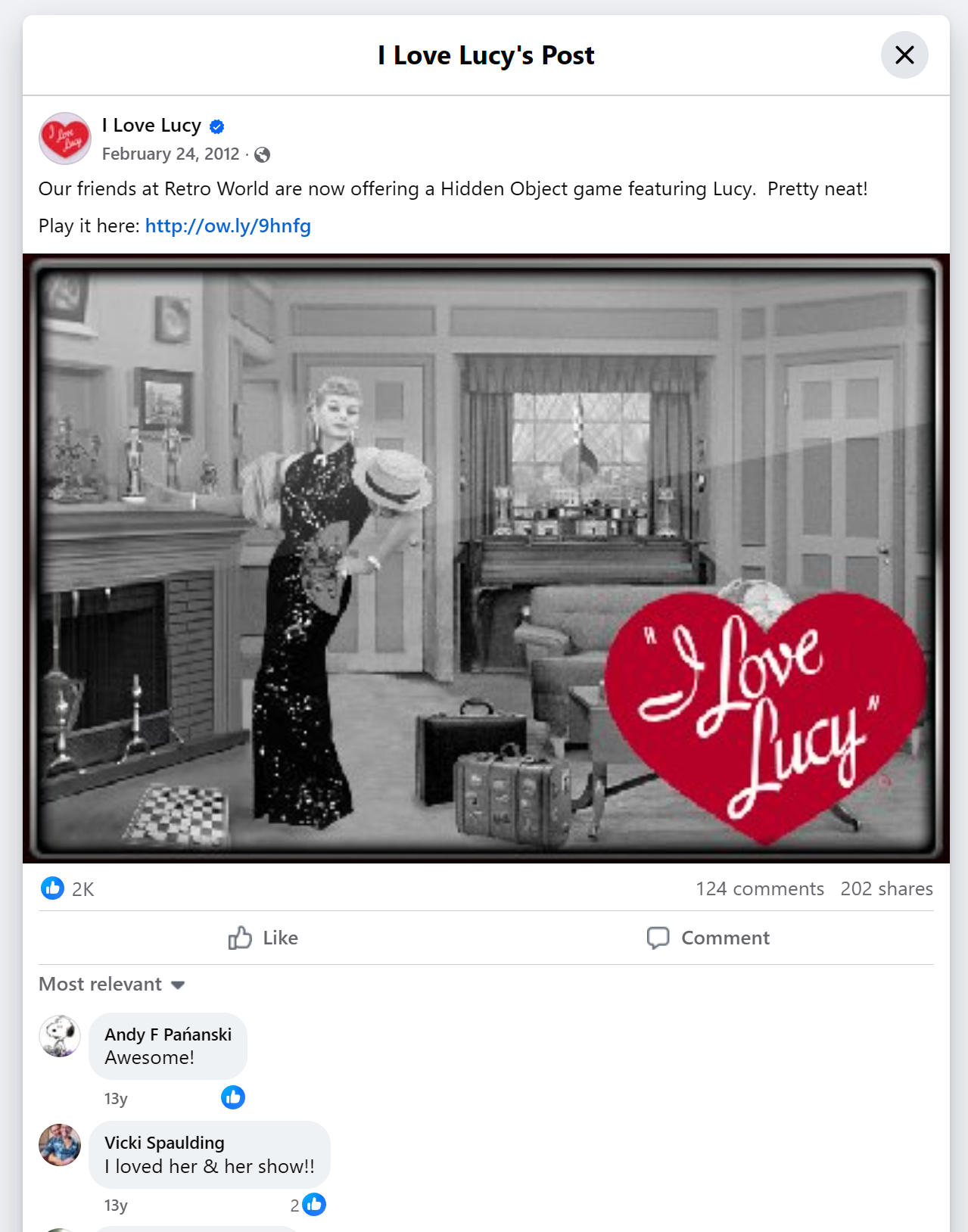Open the Hidden Object game image
The height and width of the screenshot is (1232, 968).
click(x=486, y=558)
